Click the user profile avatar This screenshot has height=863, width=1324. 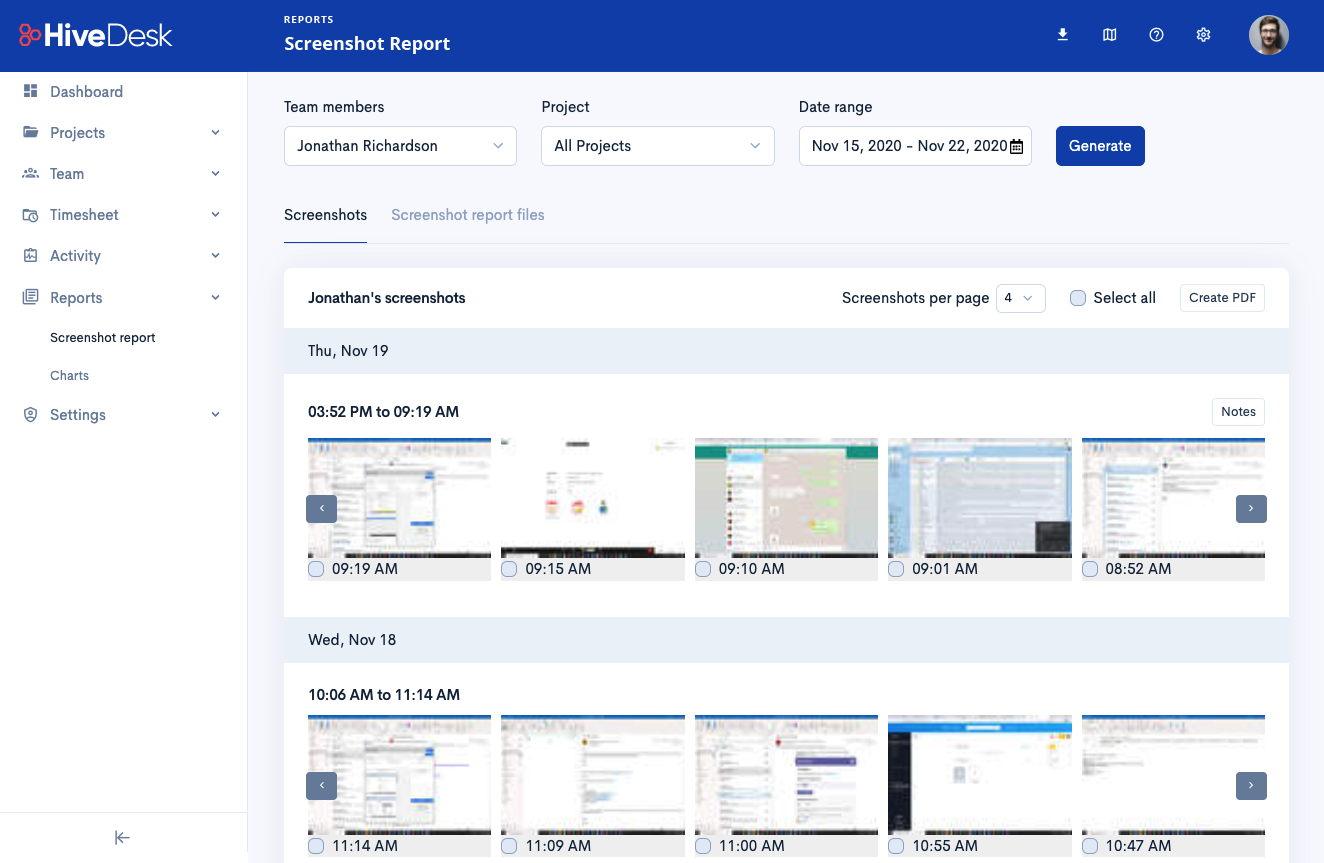[x=1268, y=35]
